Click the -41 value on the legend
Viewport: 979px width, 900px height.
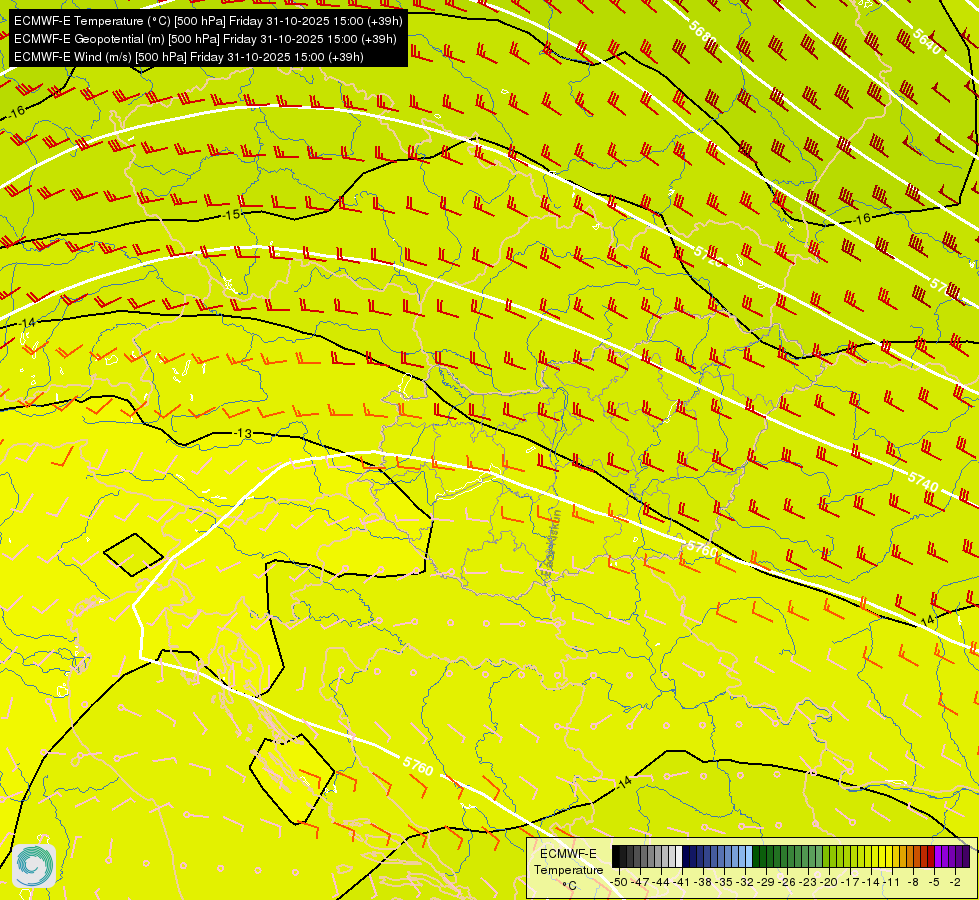682,882
